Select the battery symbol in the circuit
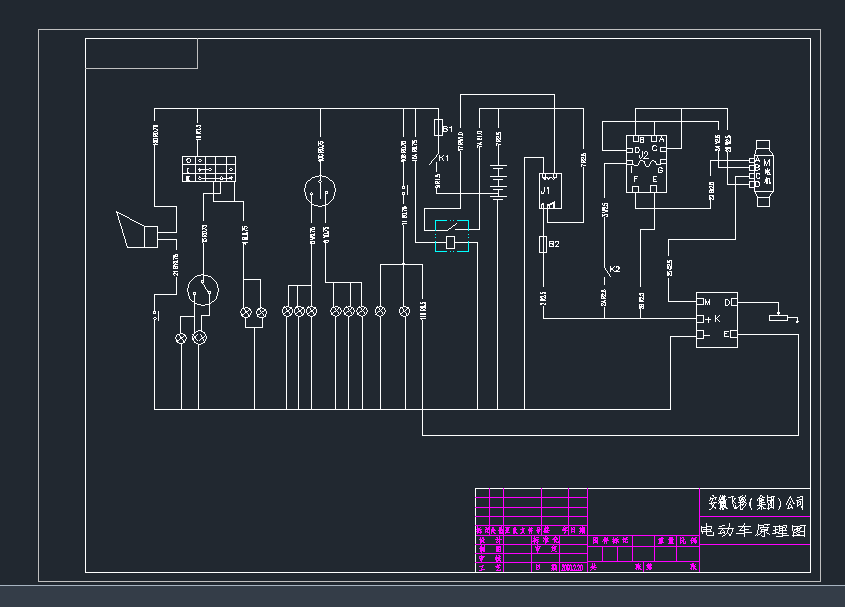 [x=498, y=179]
